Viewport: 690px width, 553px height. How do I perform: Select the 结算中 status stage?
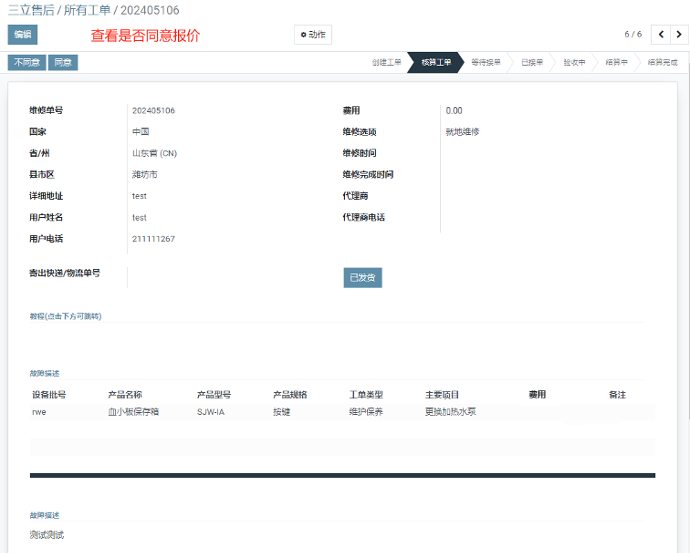coord(616,62)
